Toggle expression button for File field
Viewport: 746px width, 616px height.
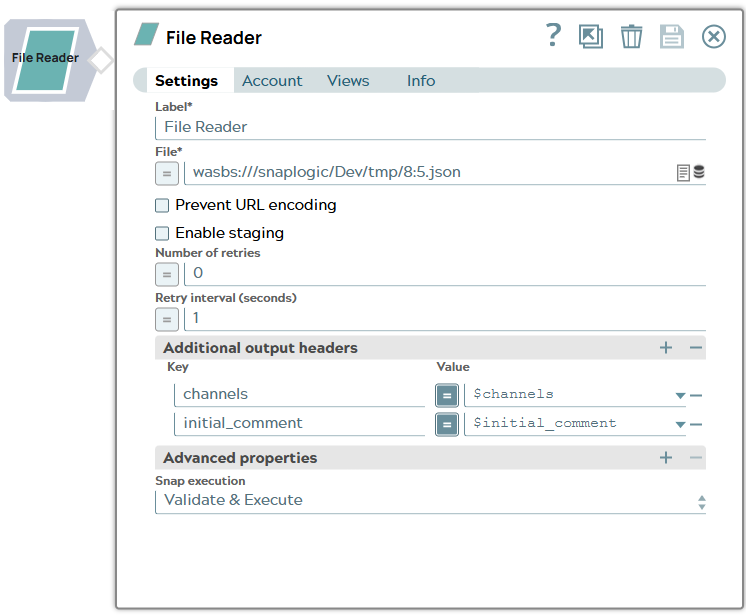tap(167, 173)
